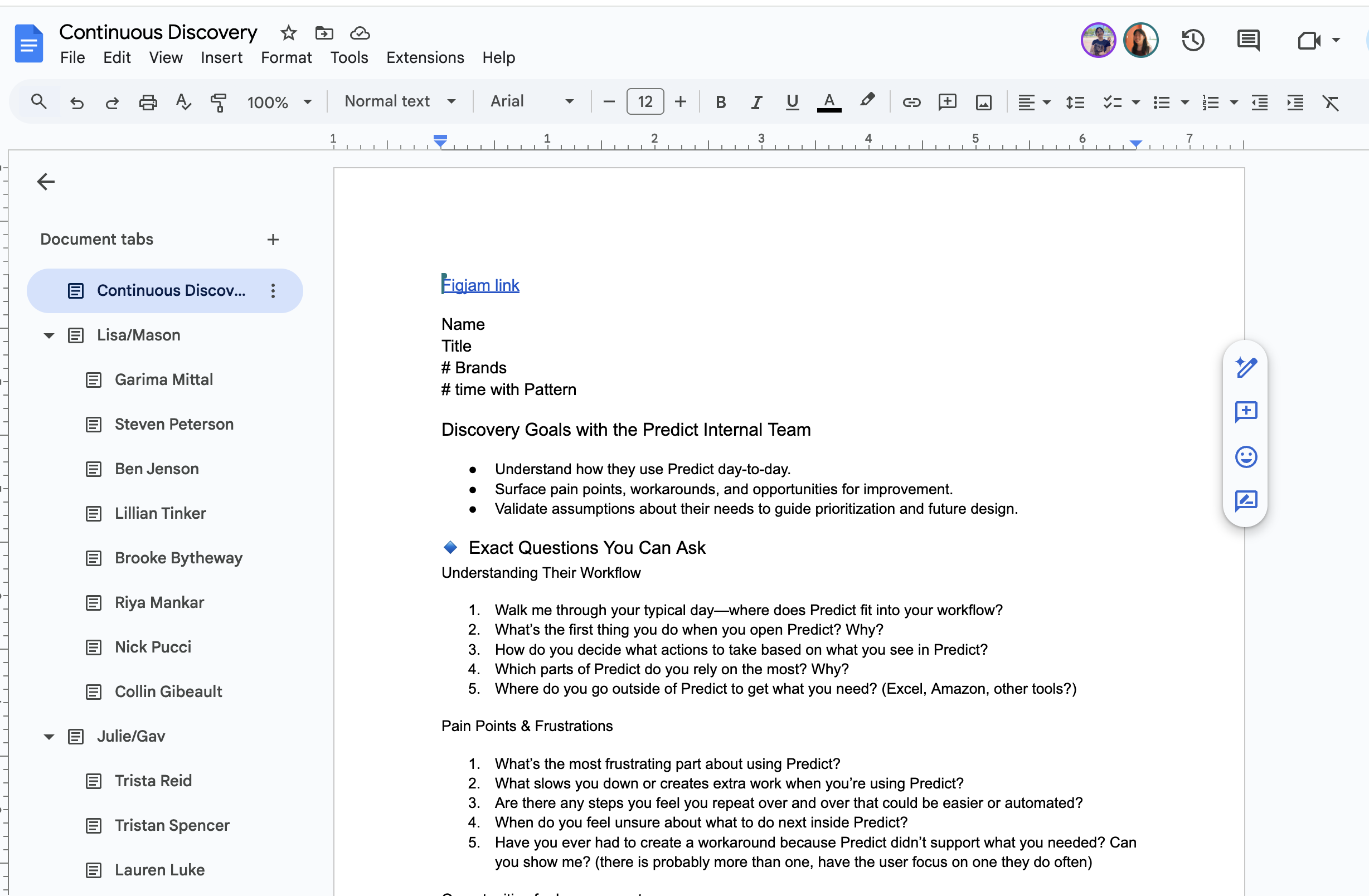Decrease the indent
The width and height of the screenshot is (1369, 896).
(1260, 103)
